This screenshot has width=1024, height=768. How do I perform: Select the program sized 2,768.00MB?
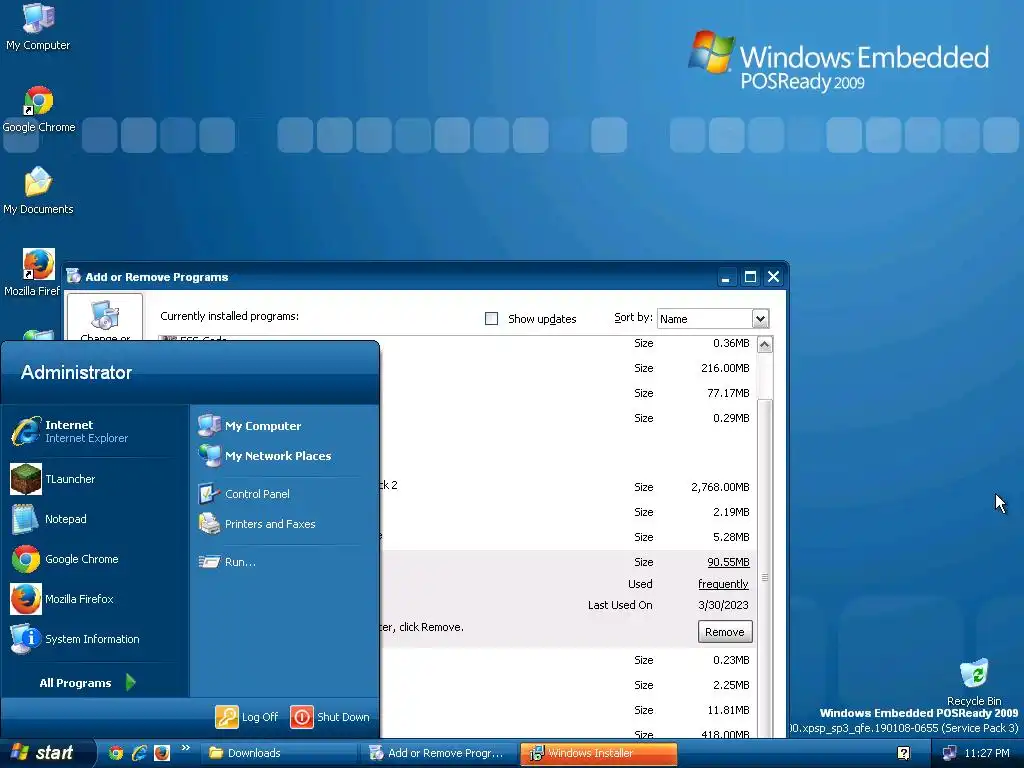[x=568, y=487]
